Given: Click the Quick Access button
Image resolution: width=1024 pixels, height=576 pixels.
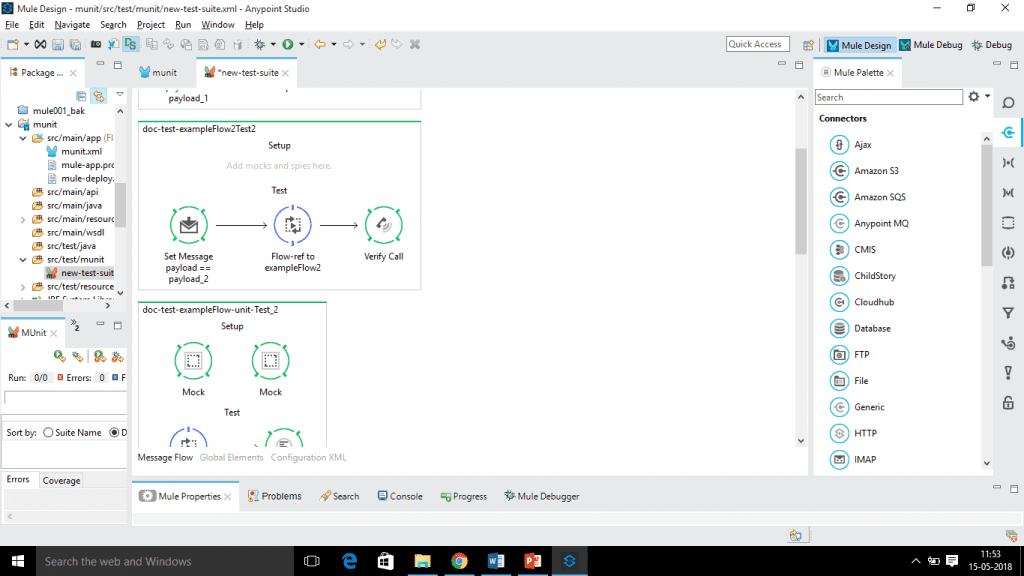Looking at the screenshot, I should (757, 44).
